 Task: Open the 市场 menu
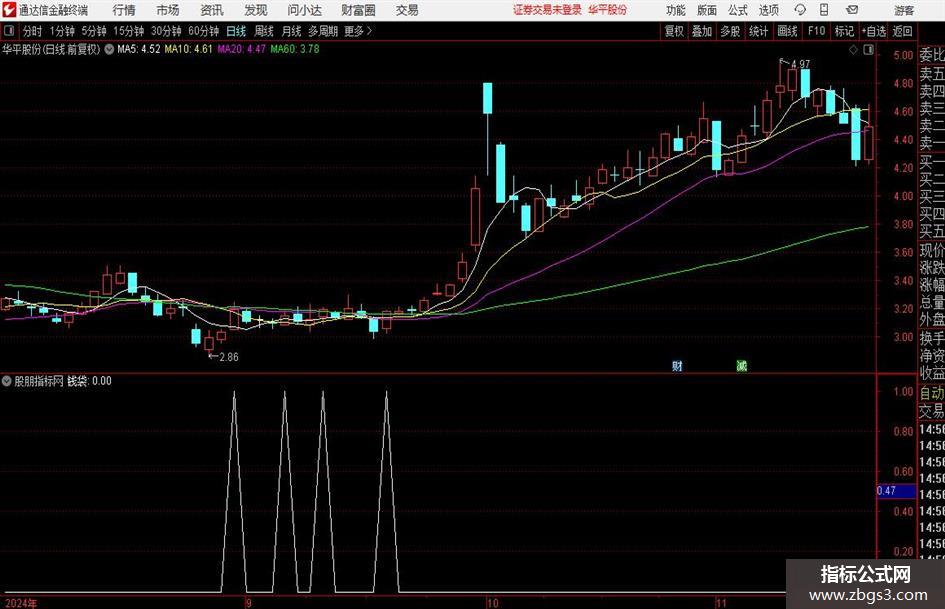[x=168, y=10]
